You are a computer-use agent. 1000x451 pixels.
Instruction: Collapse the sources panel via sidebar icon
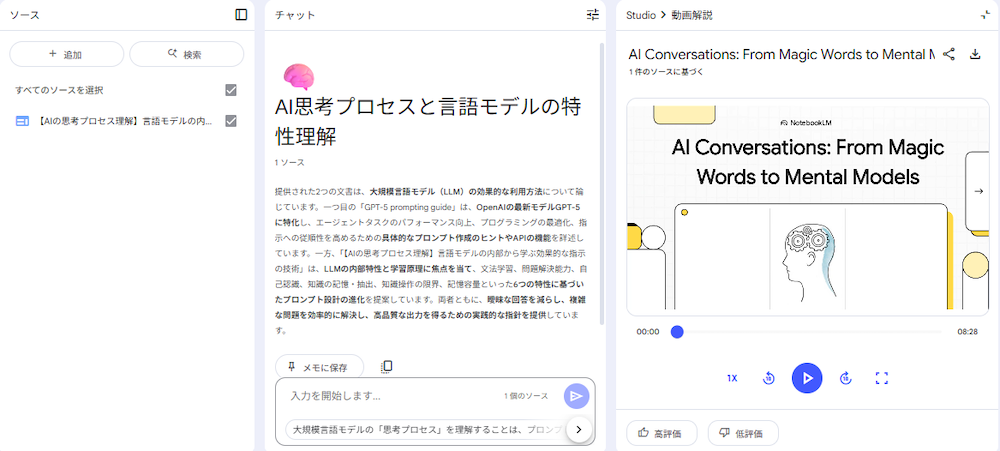coord(241,15)
